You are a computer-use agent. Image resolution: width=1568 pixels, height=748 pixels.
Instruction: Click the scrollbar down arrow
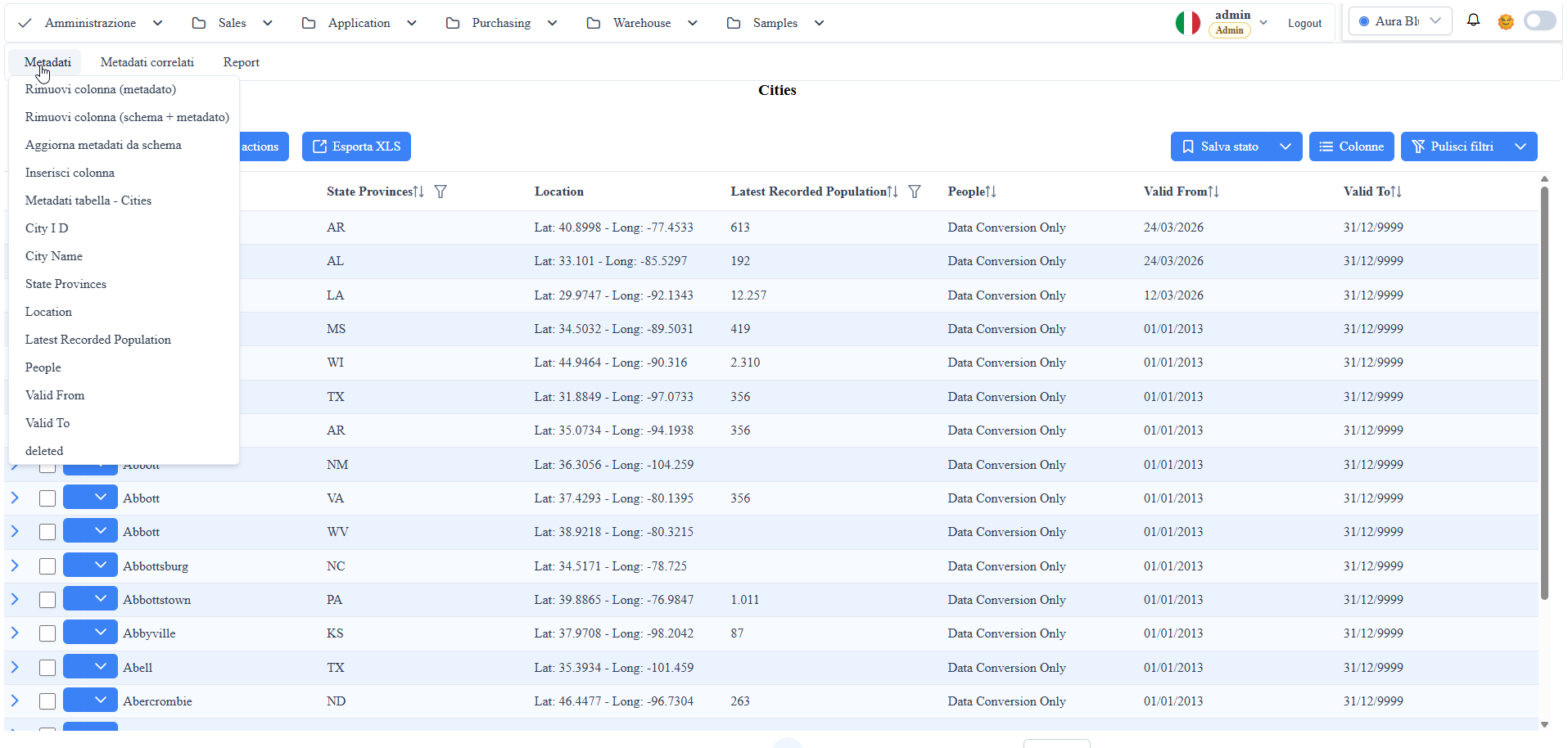[1544, 724]
